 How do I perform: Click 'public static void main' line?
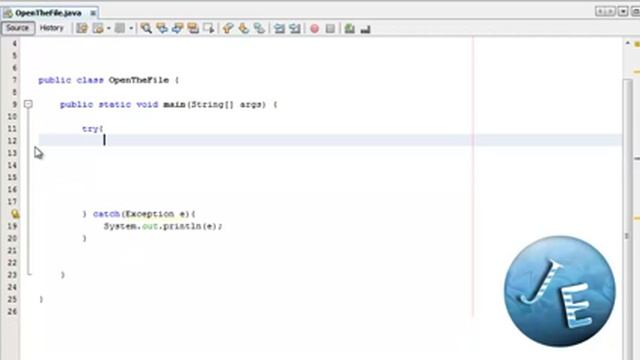pyautogui.click(x=169, y=104)
